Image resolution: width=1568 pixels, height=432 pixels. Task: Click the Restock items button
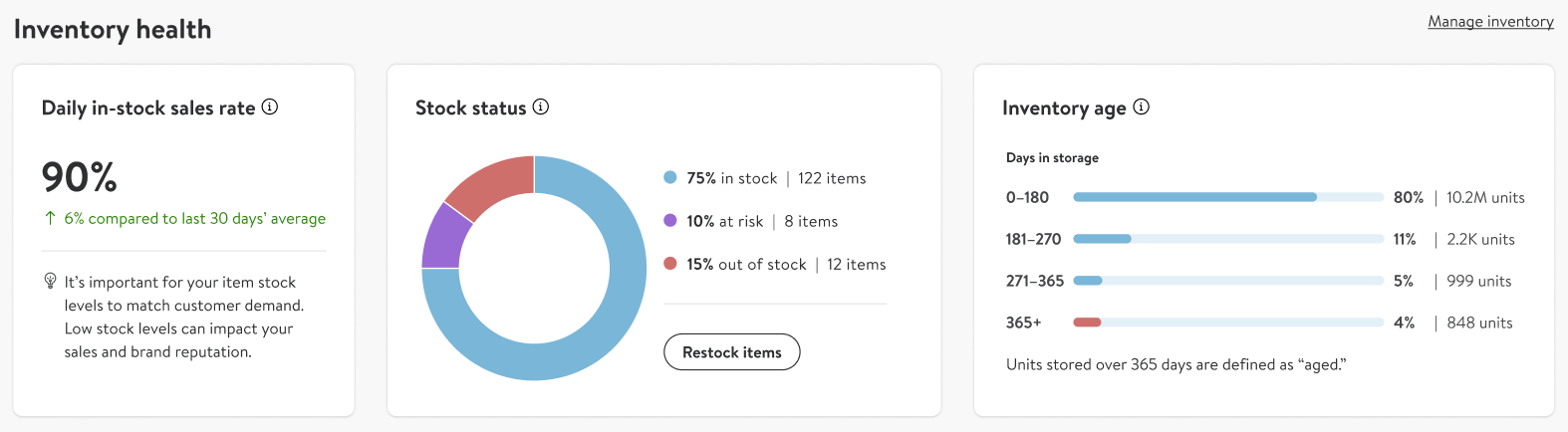(x=732, y=352)
